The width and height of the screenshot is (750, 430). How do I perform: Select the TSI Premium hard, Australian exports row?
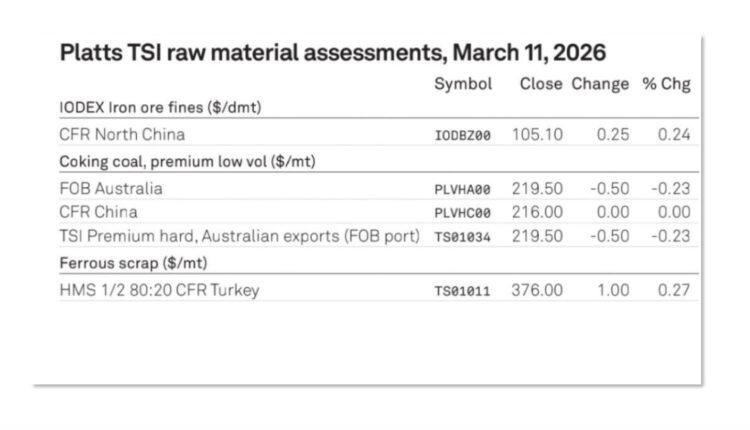point(219,236)
